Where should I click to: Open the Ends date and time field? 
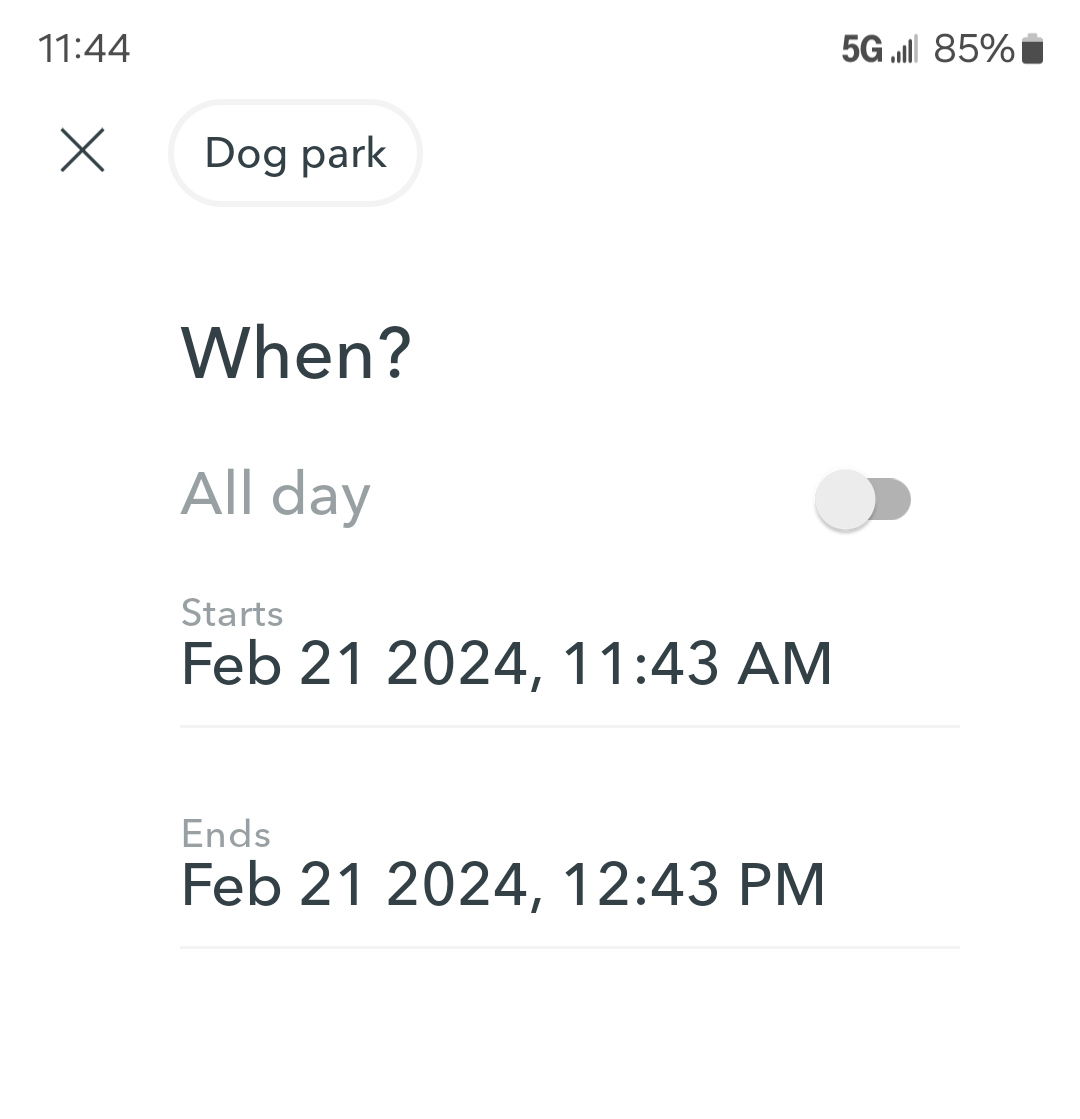503,884
